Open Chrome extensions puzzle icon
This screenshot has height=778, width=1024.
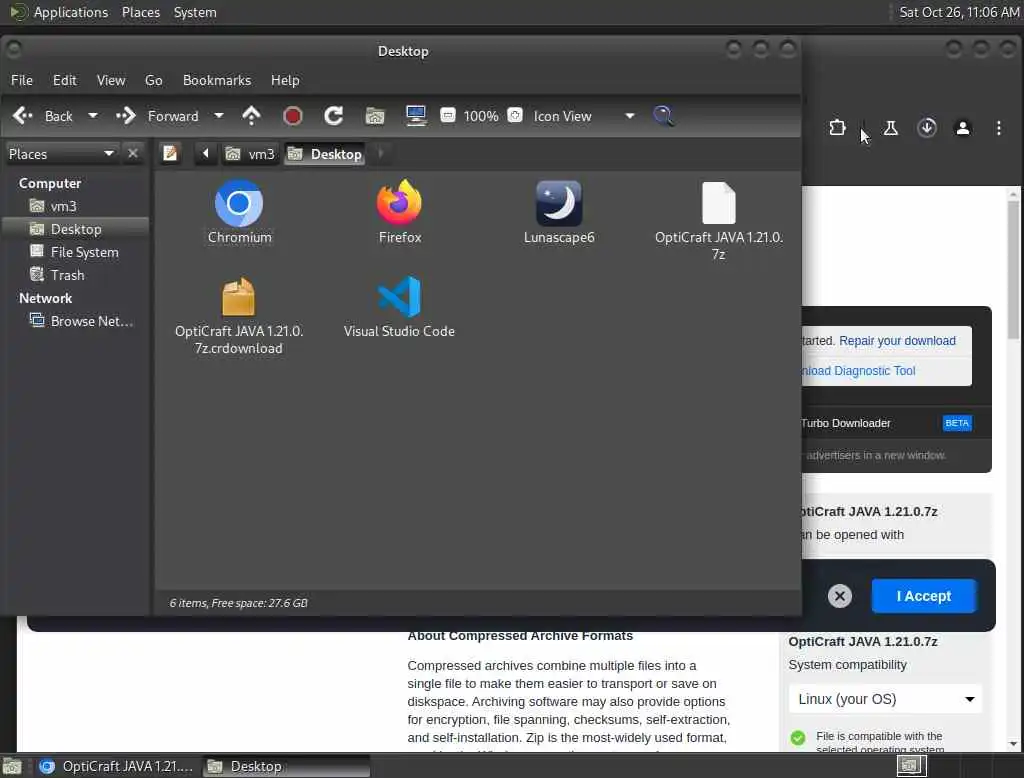837,128
